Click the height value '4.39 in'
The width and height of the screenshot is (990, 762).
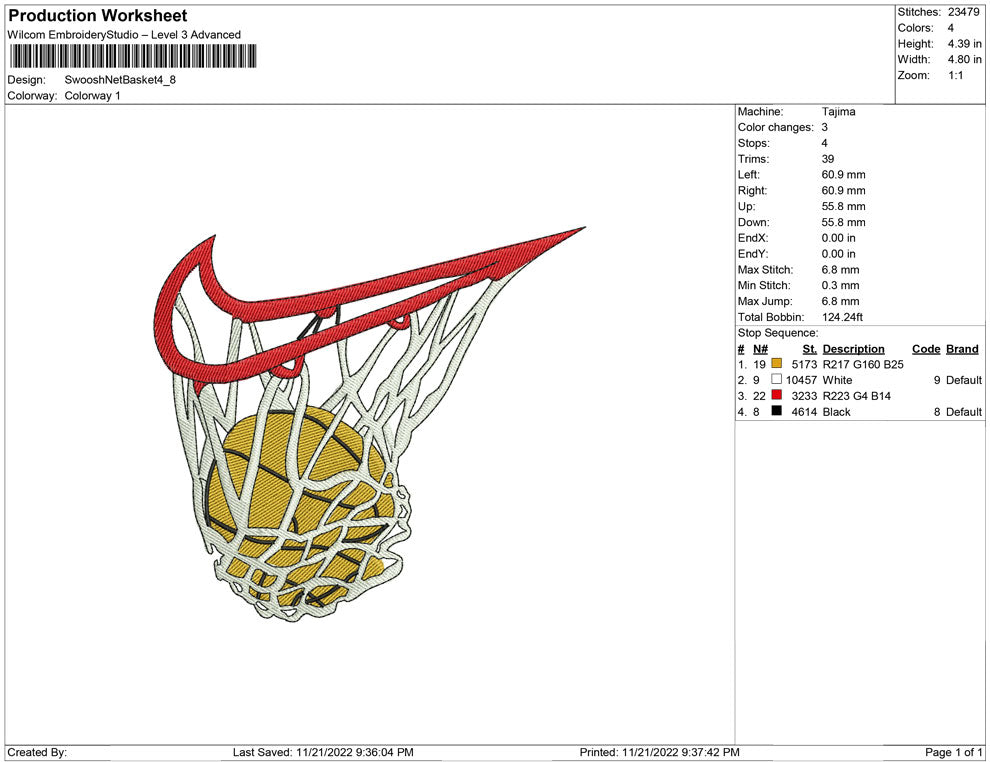[x=965, y=44]
